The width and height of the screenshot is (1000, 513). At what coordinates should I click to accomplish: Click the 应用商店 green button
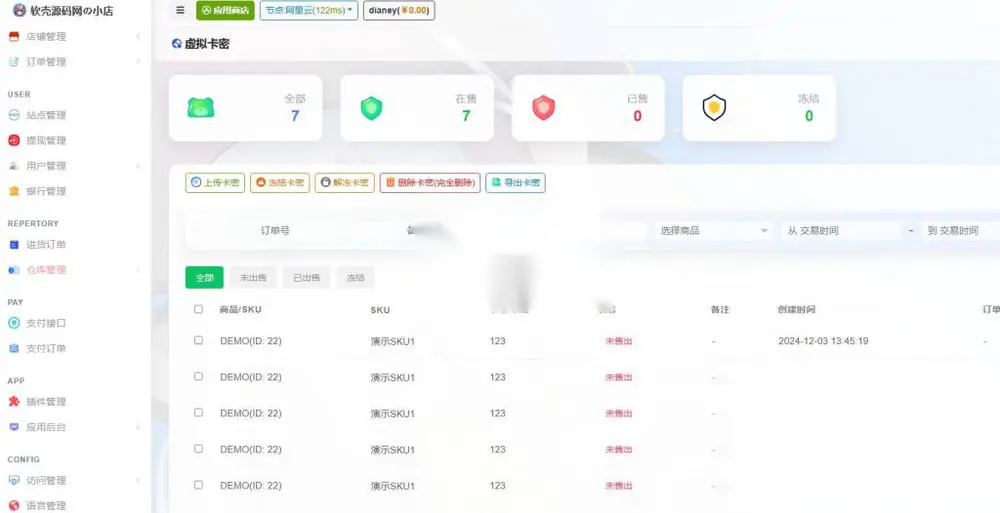tap(225, 10)
